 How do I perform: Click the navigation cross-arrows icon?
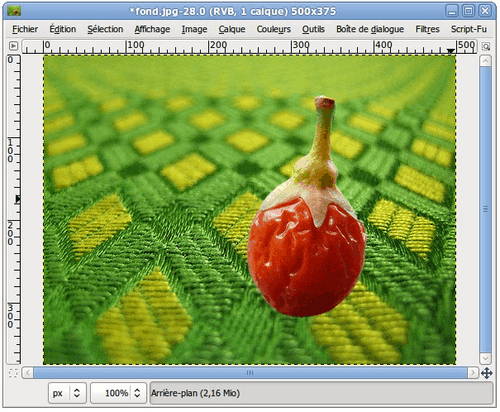(486, 373)
